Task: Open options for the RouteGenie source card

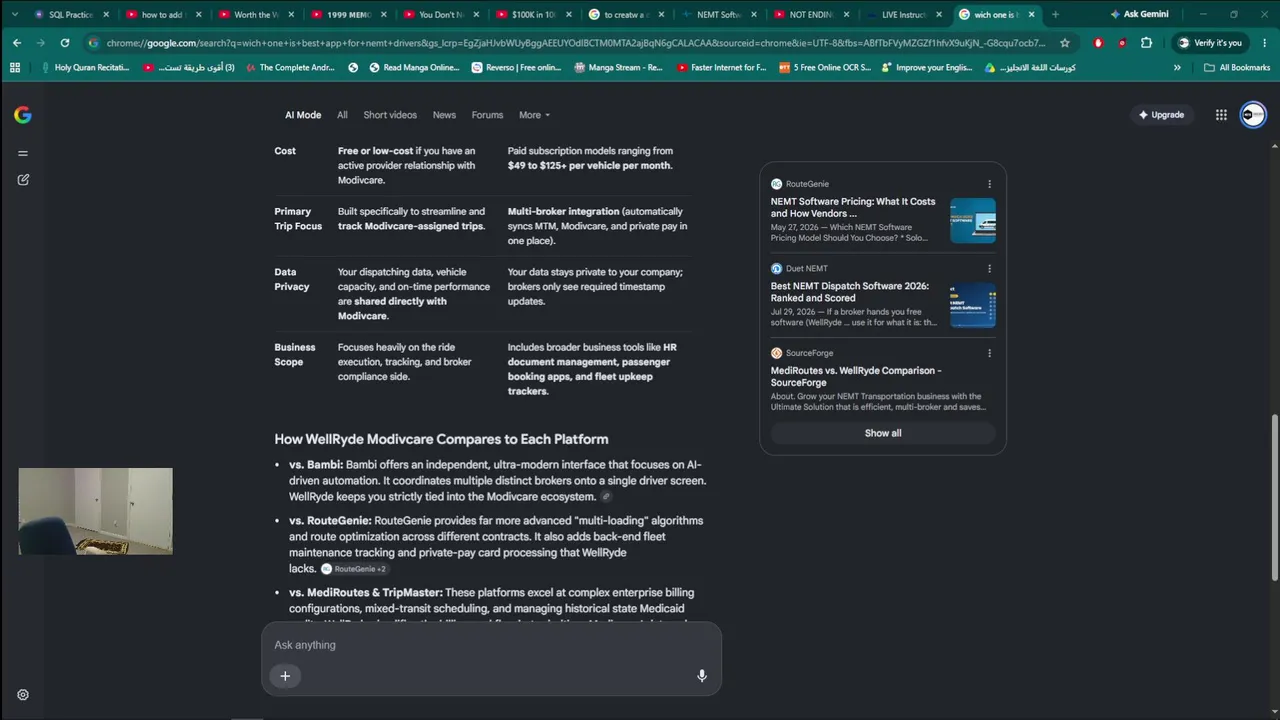Action: click(x=990, y=184)
